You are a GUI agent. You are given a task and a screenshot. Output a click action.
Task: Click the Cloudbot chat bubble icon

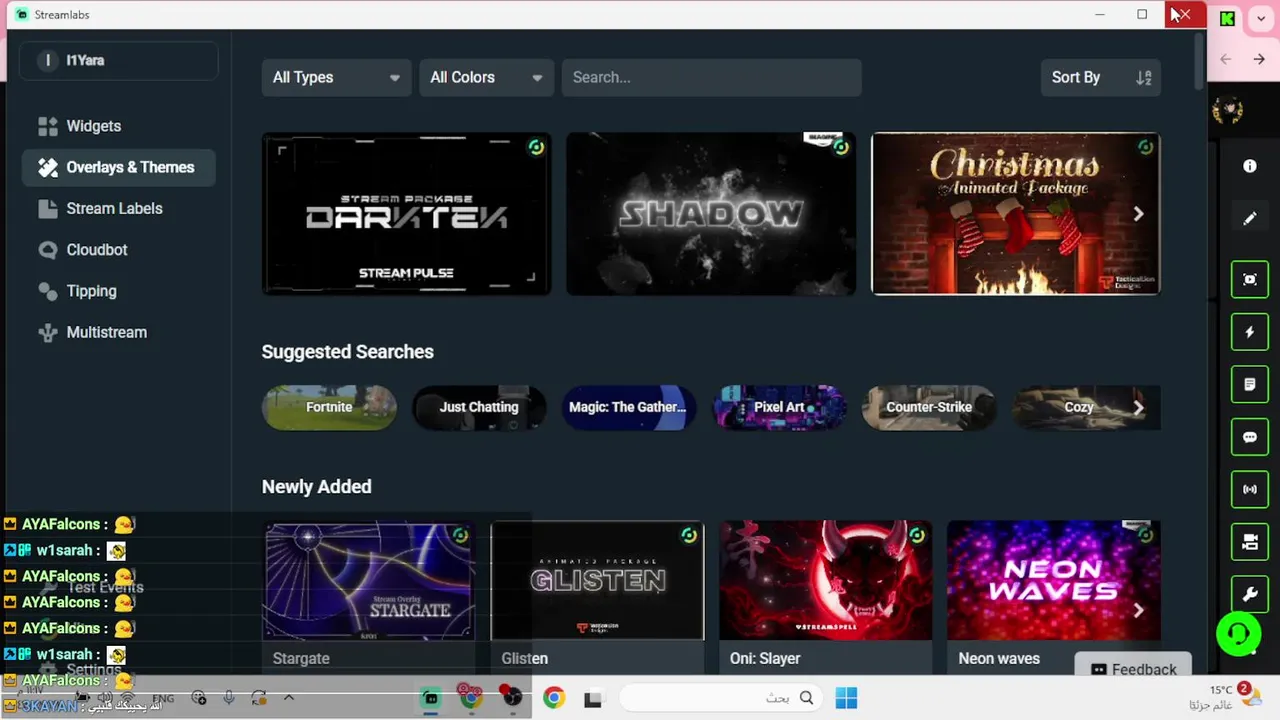click(x=47, y=250)
